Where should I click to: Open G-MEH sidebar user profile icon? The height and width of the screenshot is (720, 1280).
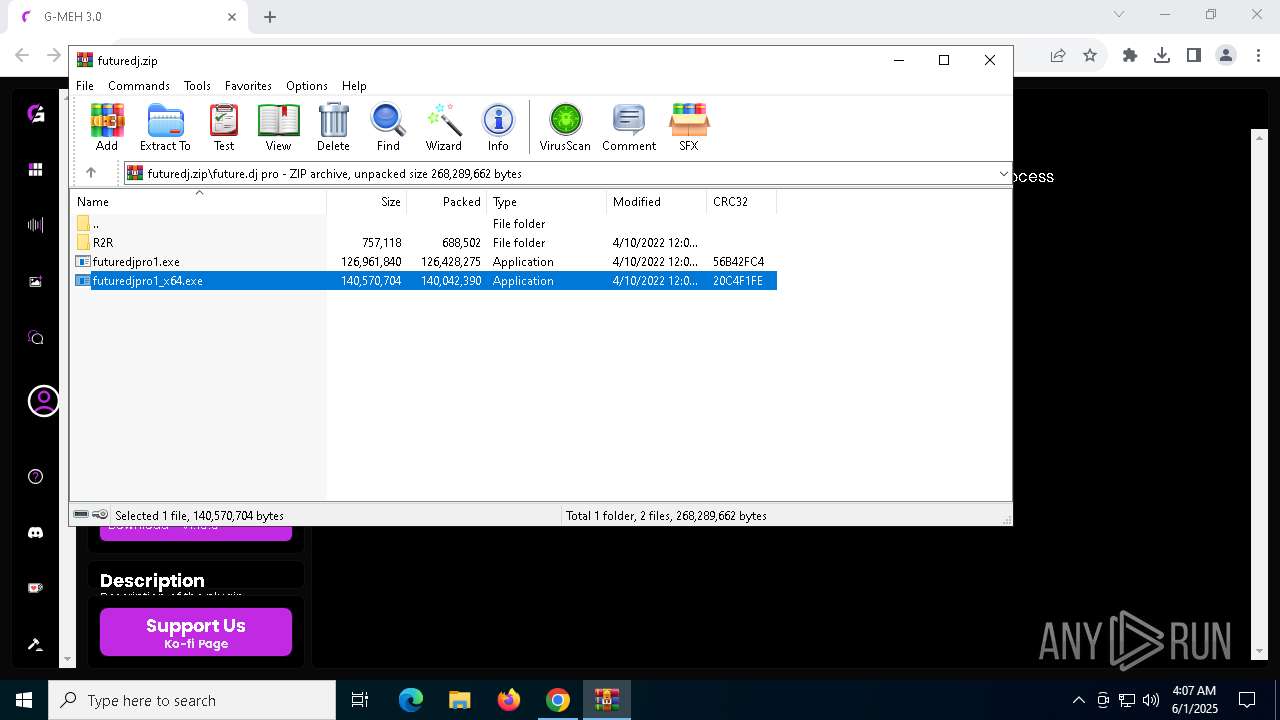[44, 401]
